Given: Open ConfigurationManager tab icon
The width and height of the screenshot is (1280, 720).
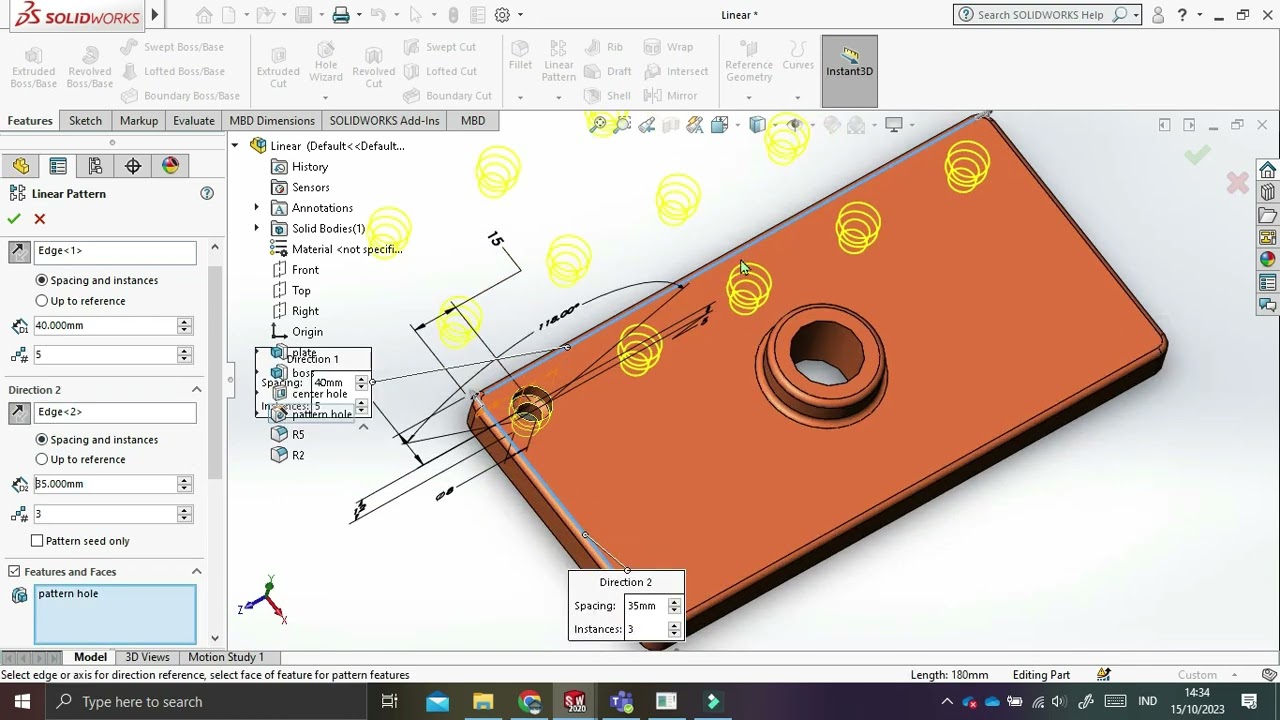Looking at the screenshot, I should click(x=95, y=166).
